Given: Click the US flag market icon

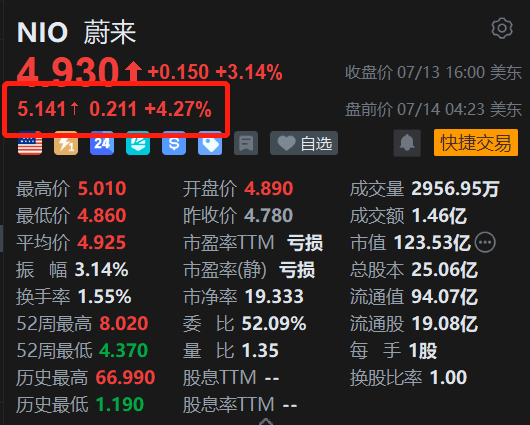Looking at the screenshot, I should (x=30, y=143).
